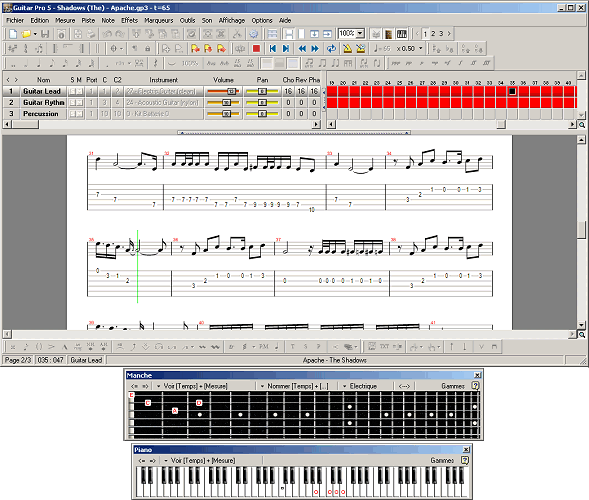Jump to first measure icon
589x500 pixels.
pos(273,48)
